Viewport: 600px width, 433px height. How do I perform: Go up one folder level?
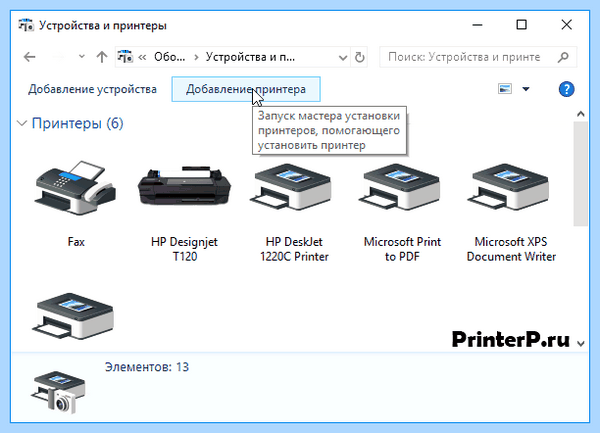[102, 57]
